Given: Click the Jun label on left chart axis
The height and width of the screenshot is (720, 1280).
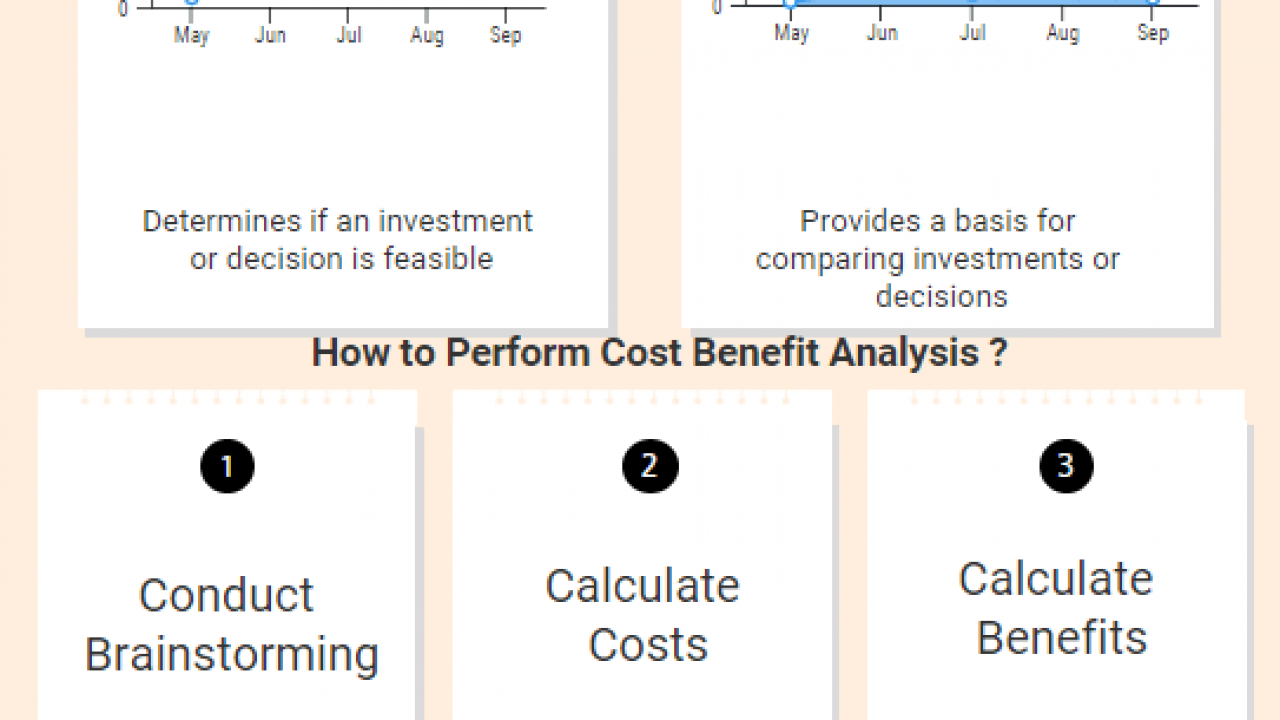Looking at the screenshot, I should click(x=270, y=36).
